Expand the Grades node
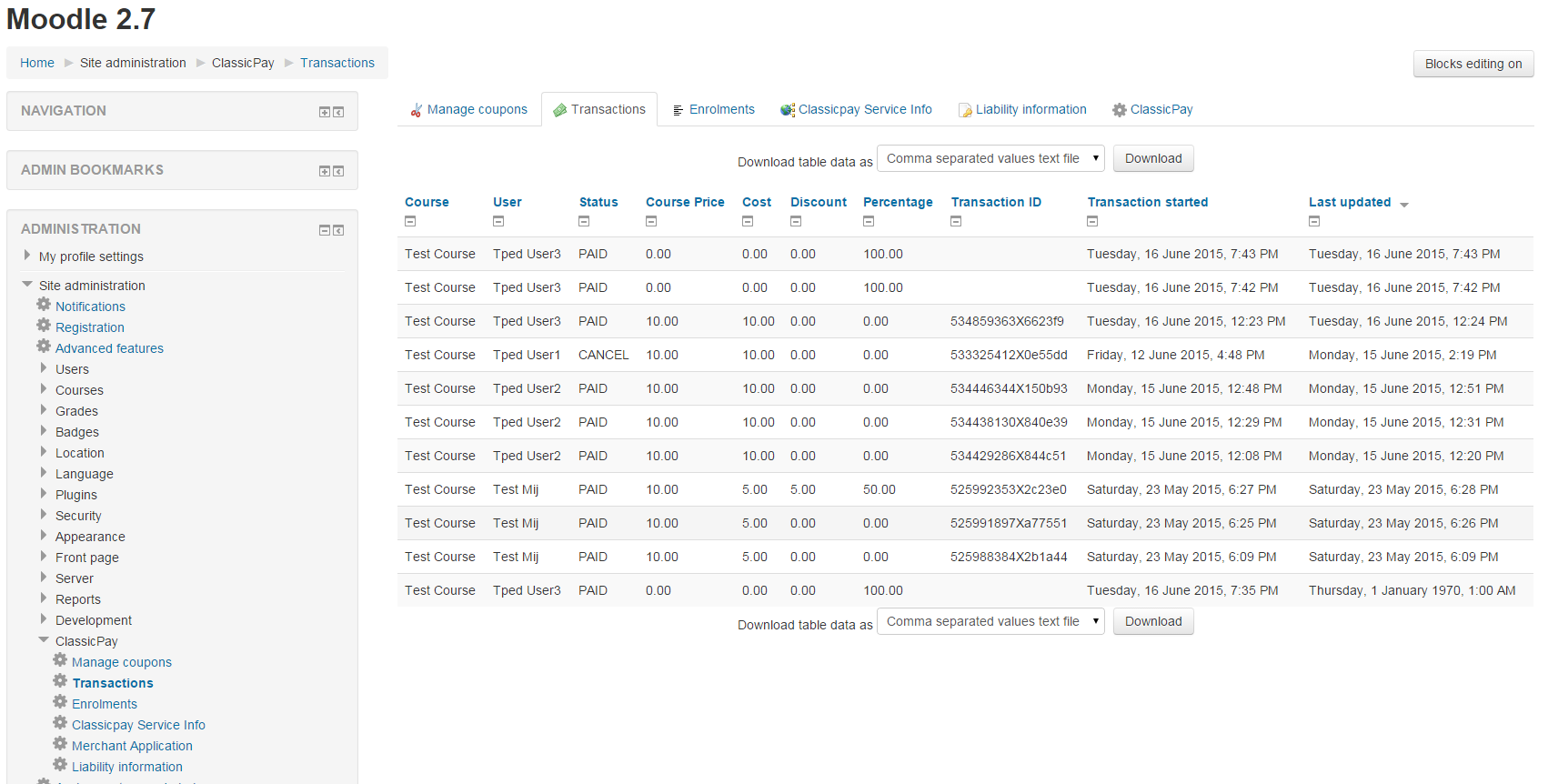This screenshot has width=1548, height=784. (44, 410)
